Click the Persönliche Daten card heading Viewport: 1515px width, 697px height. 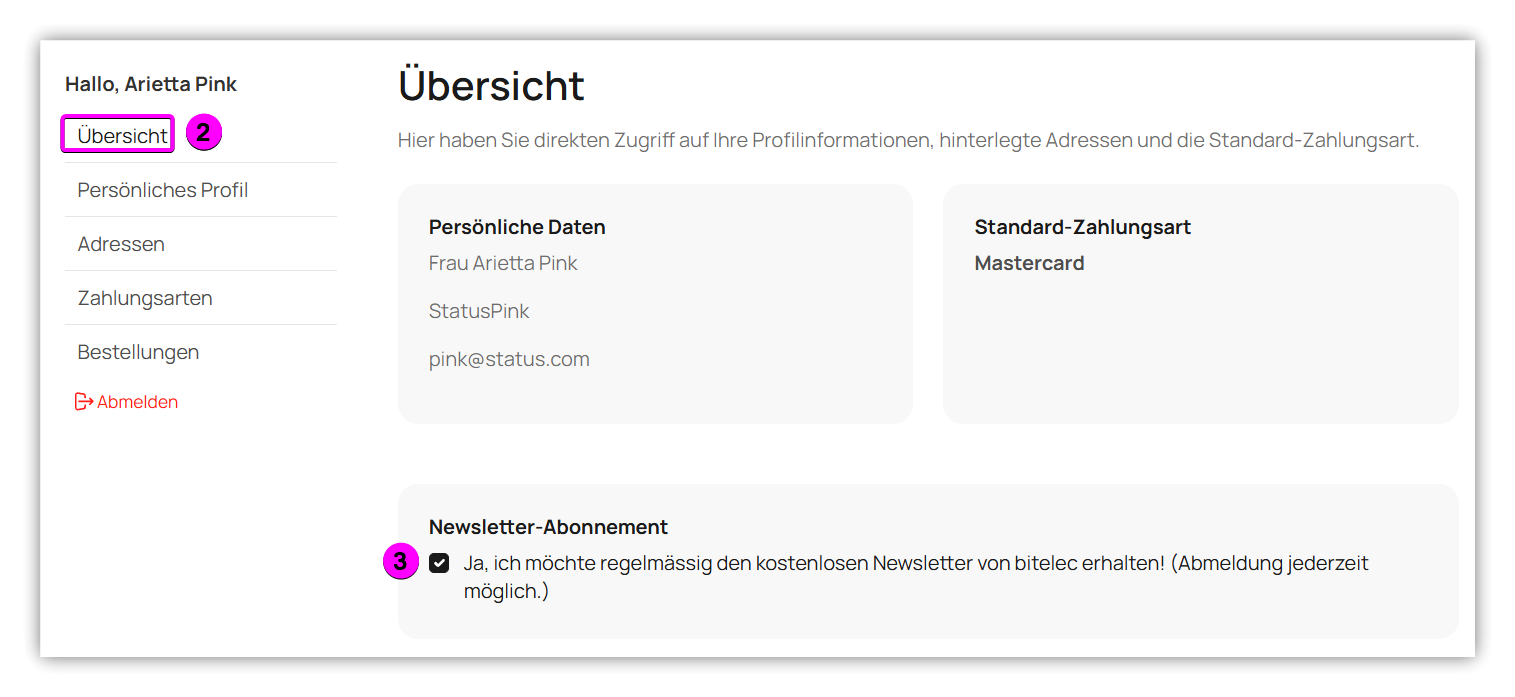click(x=517, y=227)
